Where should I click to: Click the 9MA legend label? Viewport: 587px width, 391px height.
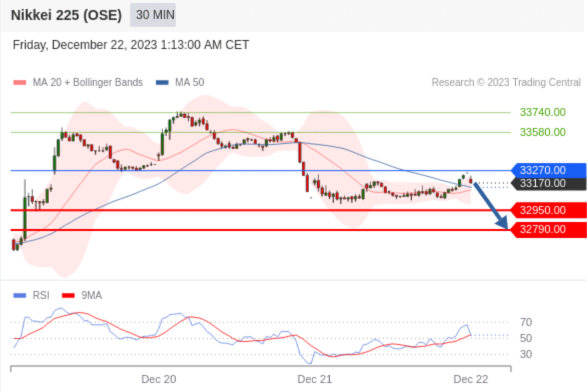point(91,295)
